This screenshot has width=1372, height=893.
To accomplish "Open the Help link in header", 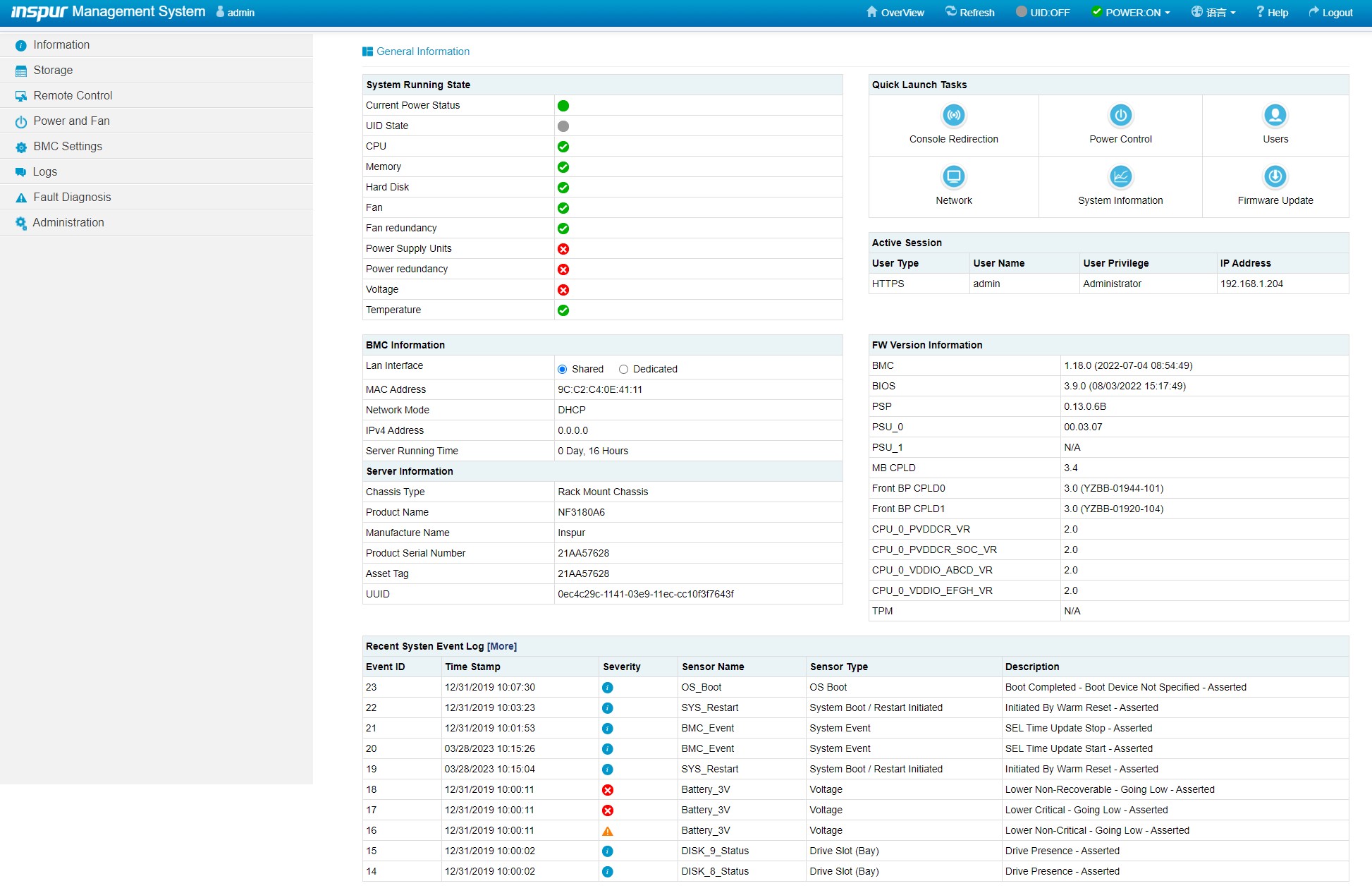I will point(1272,12).
